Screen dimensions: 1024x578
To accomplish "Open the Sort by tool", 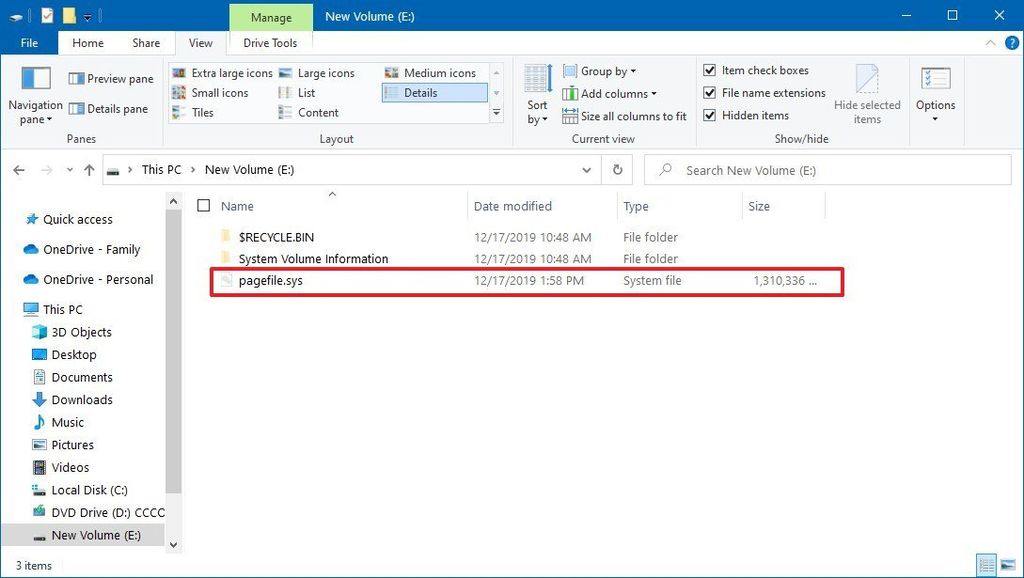I will pos(537,95).
